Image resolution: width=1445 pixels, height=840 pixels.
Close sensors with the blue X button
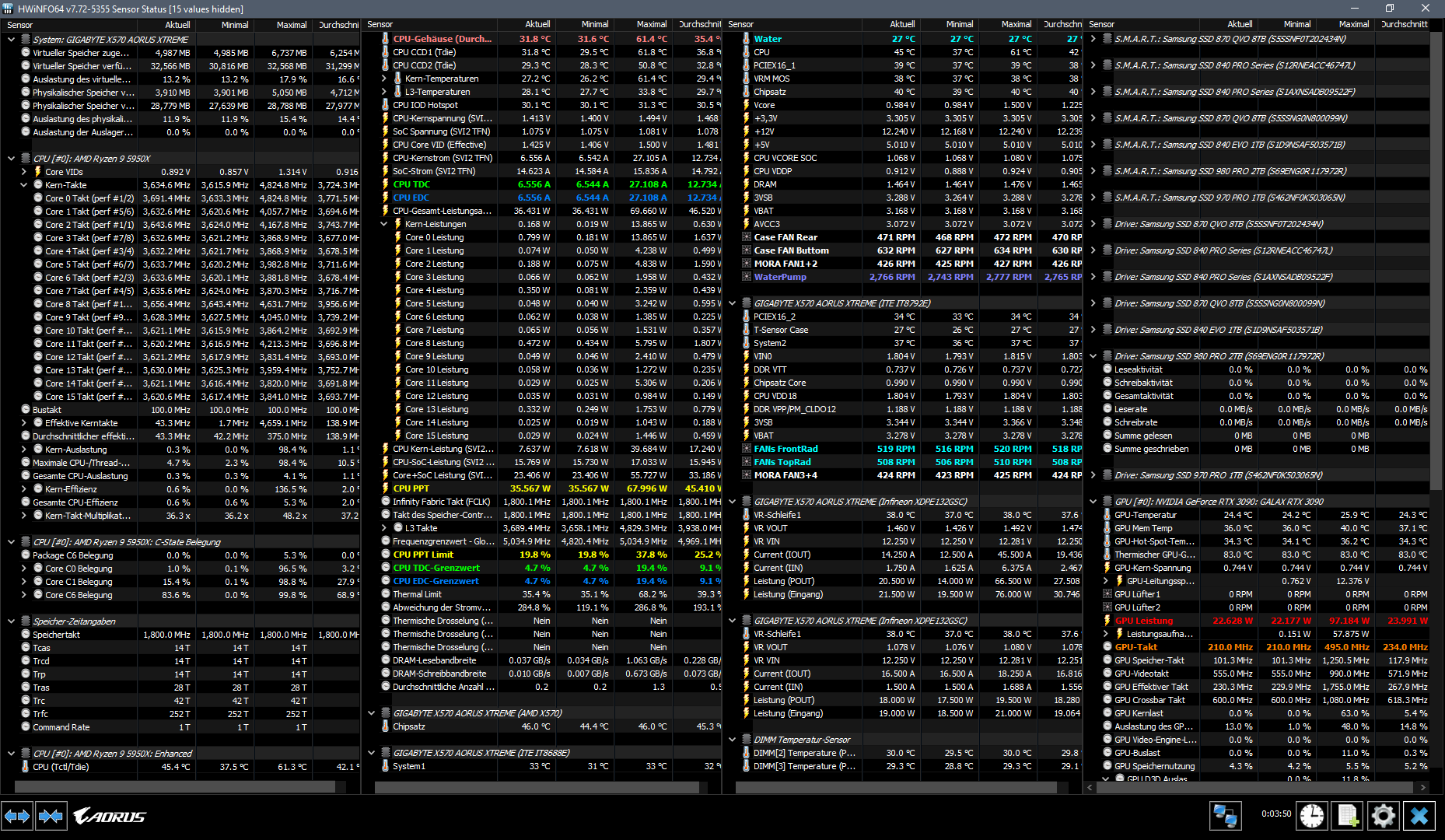(x=1419, y=816)
